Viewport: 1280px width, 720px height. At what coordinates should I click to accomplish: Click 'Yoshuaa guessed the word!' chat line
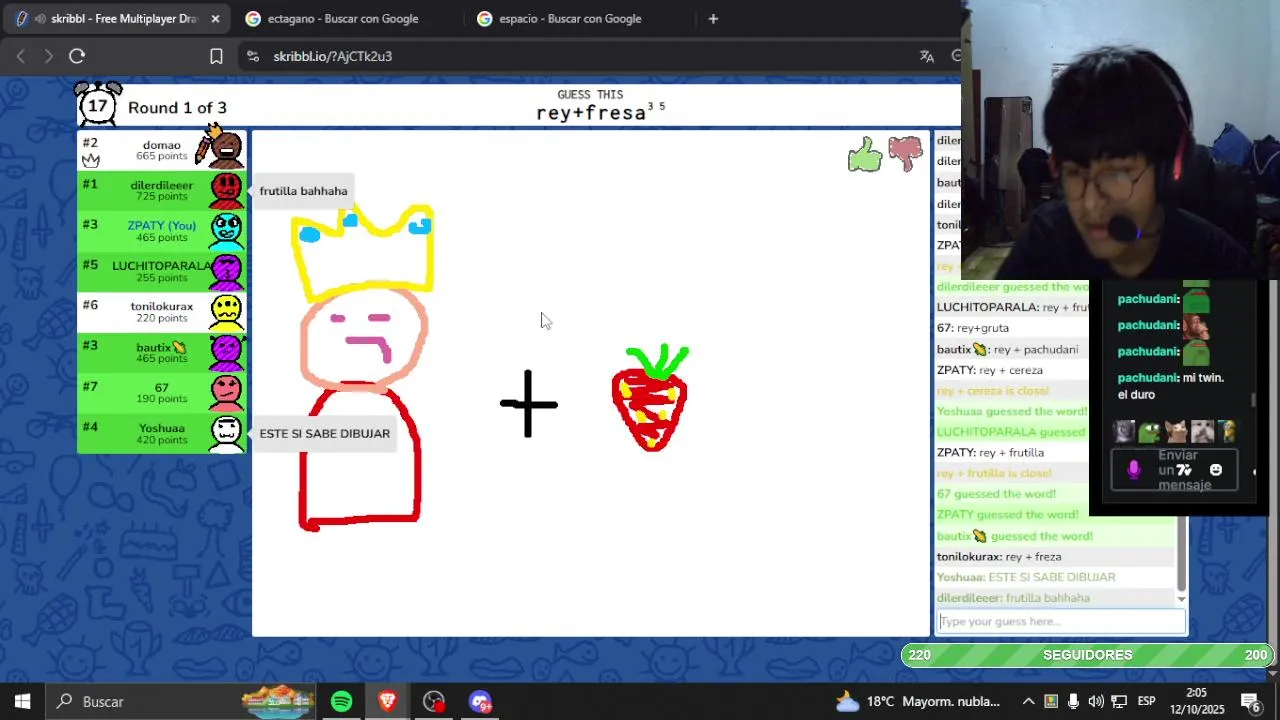[x=1011, y=411]
